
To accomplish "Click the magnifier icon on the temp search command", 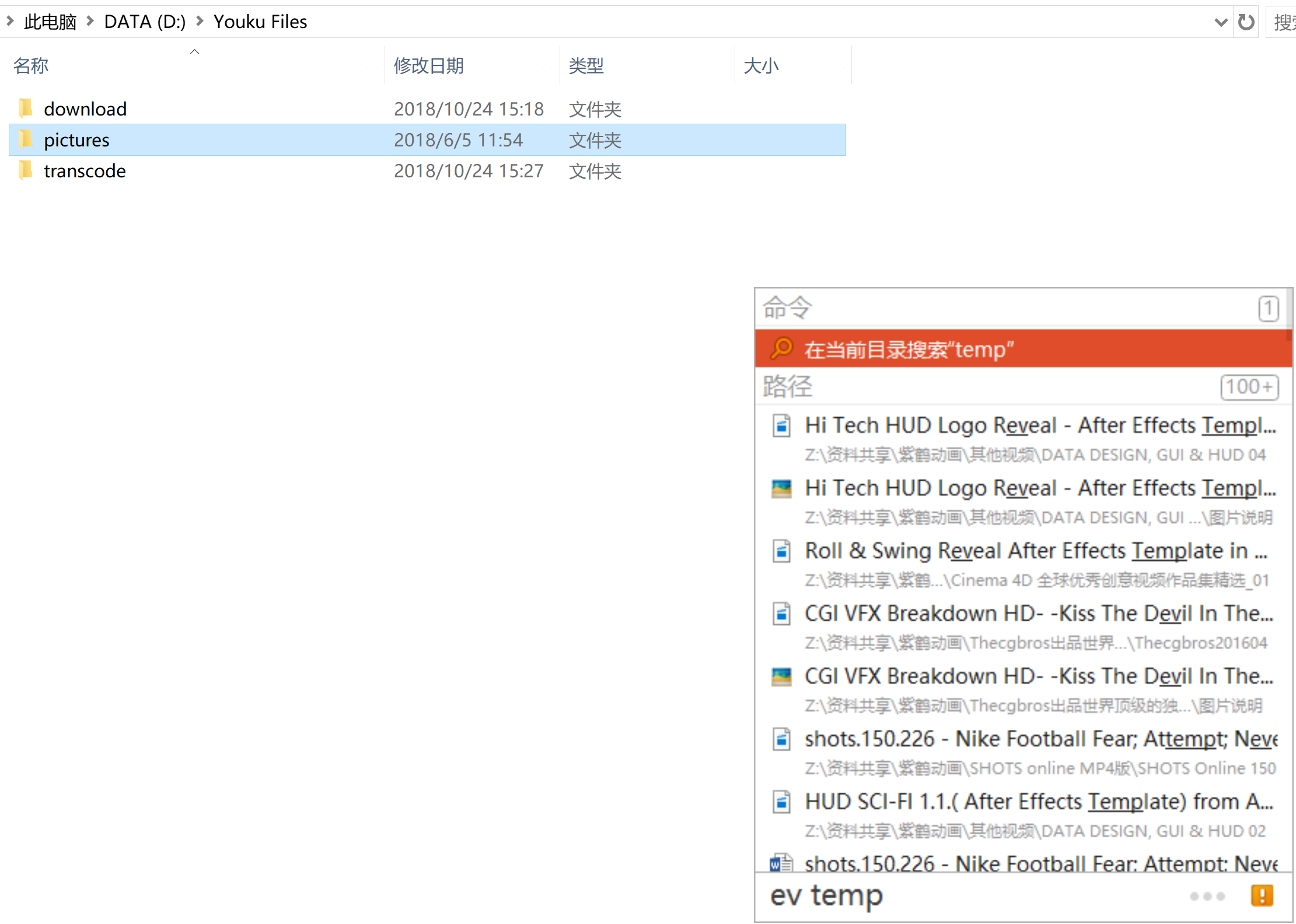I will 782,348.
